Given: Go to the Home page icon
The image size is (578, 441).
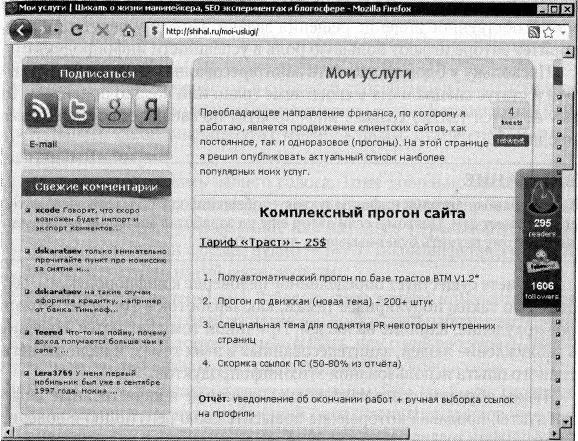Looking at the screenshot, I should 128,31.
